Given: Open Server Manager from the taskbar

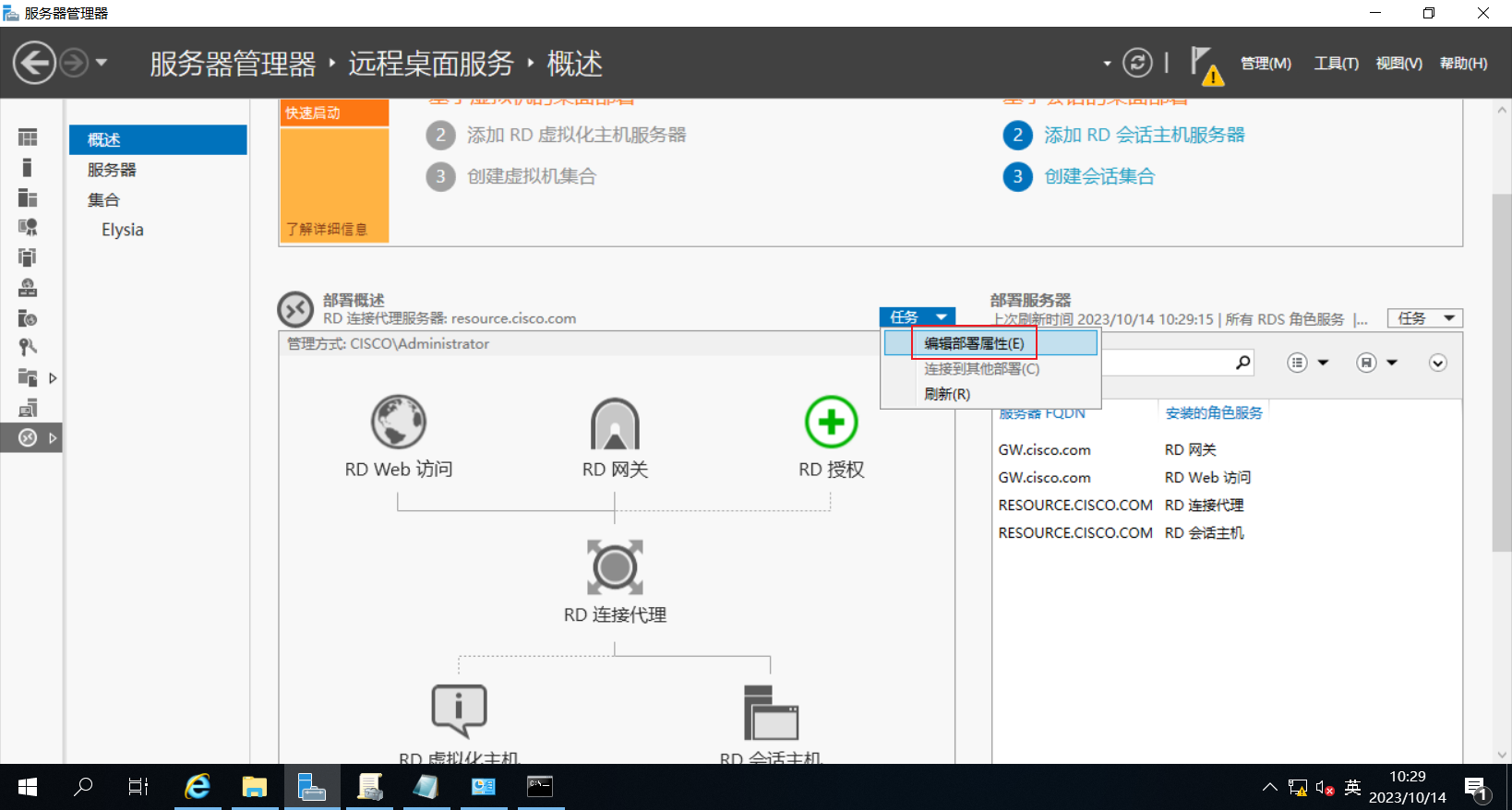Looking at the screenshot, I should click(x=312, y=787).
